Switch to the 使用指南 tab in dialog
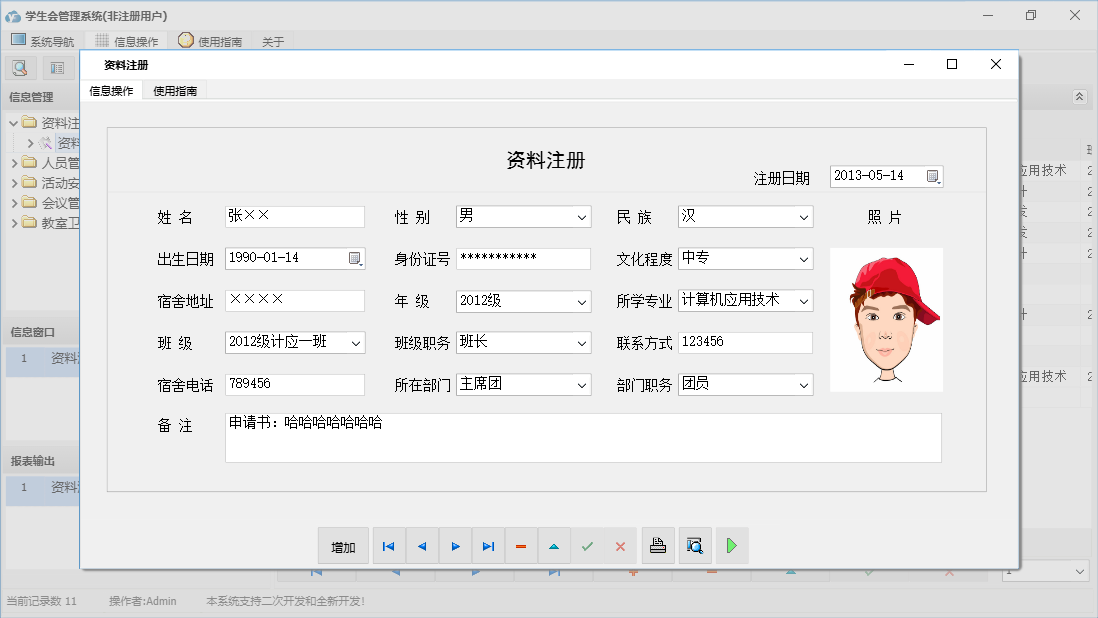Viewport: 1098px width, 618px height. click(175, 91)
